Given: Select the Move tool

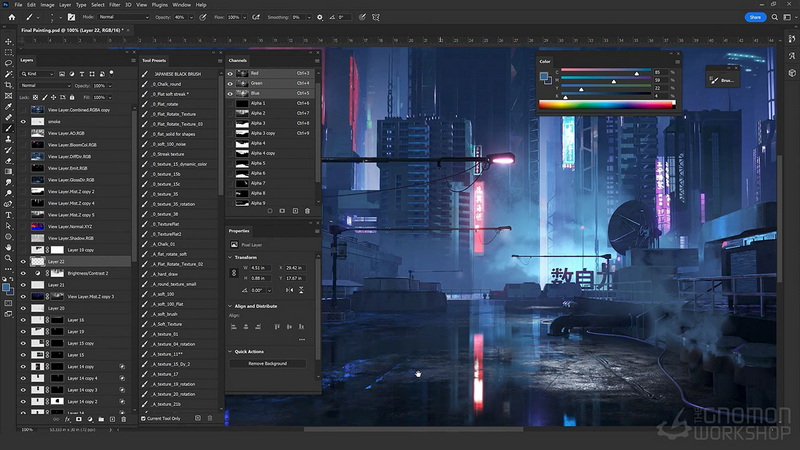Looking at the screenshot, I should 8,42.
